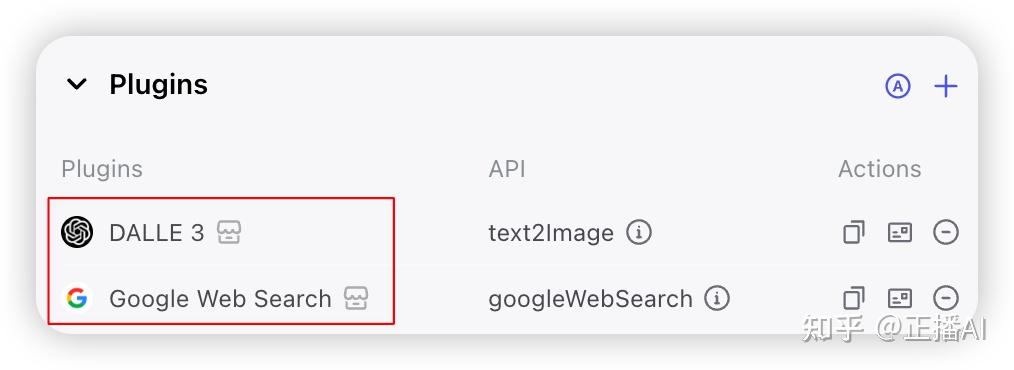1014x370 pixels.
Task: Remove the Google Web Search plugin
Action: click(945, 298)
